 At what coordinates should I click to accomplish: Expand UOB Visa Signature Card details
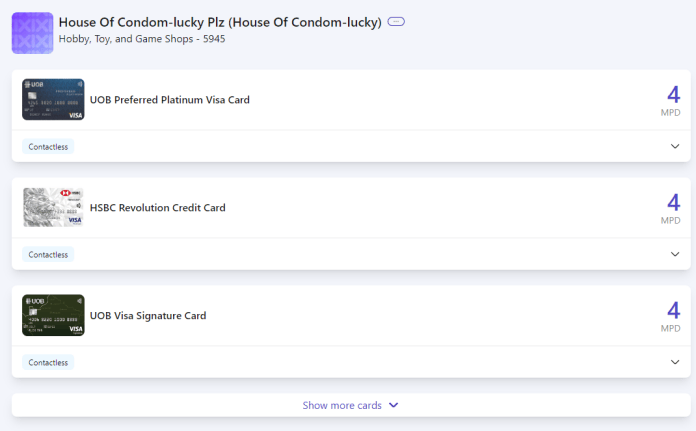tap(675, 362)
